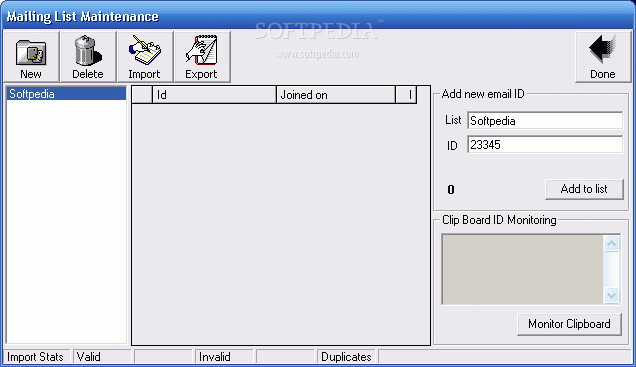This screenshot has width=636, height=367.
Task: Create a New mailing list
Action: [31, 57]
